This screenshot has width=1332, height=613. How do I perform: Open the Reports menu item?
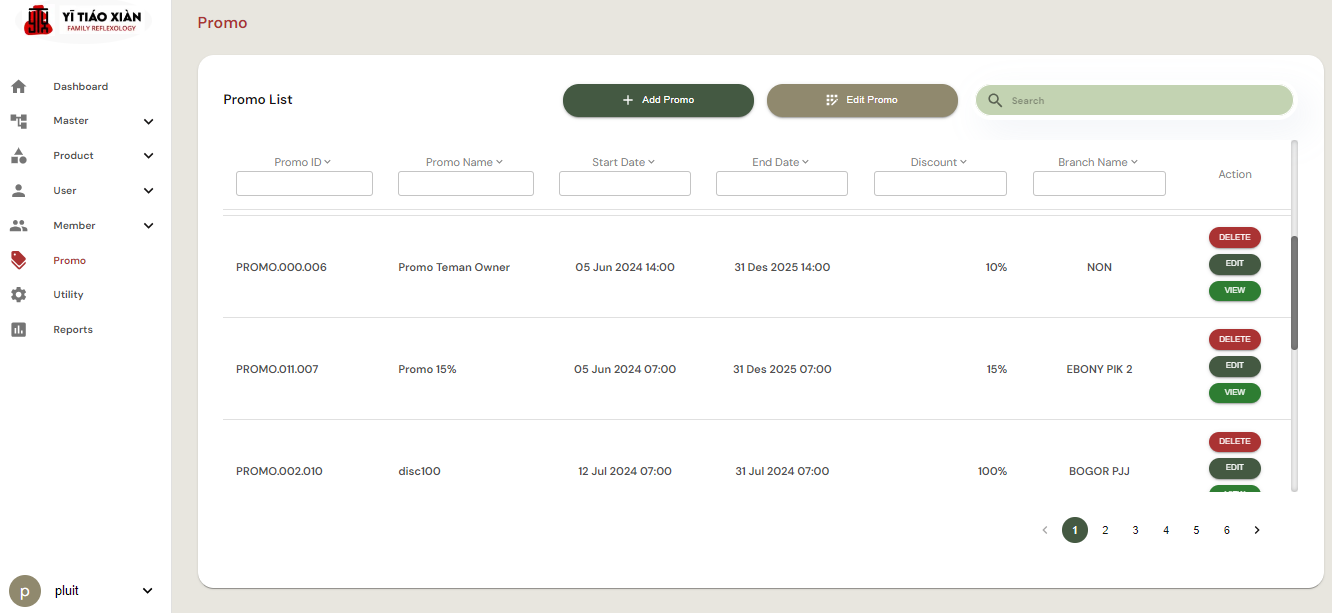click(73, 330)
